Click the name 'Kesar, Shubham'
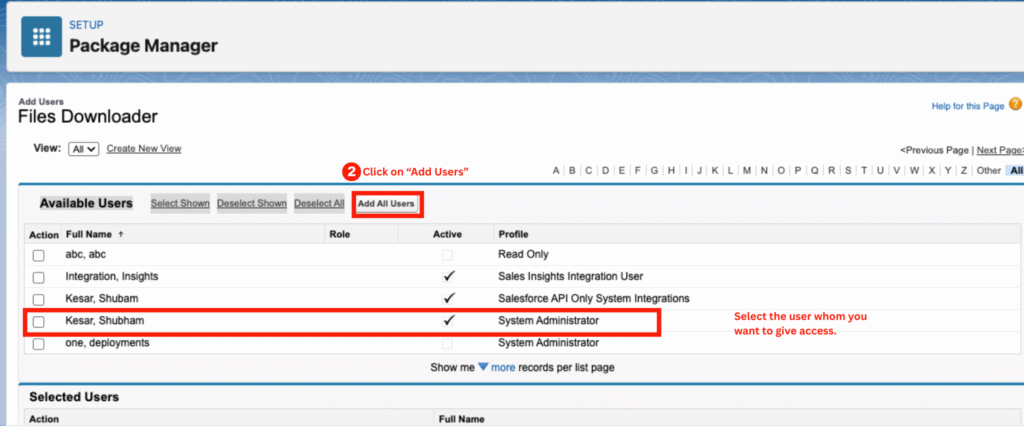Viewport: 1024px width, 430px height. coord(104,321)
